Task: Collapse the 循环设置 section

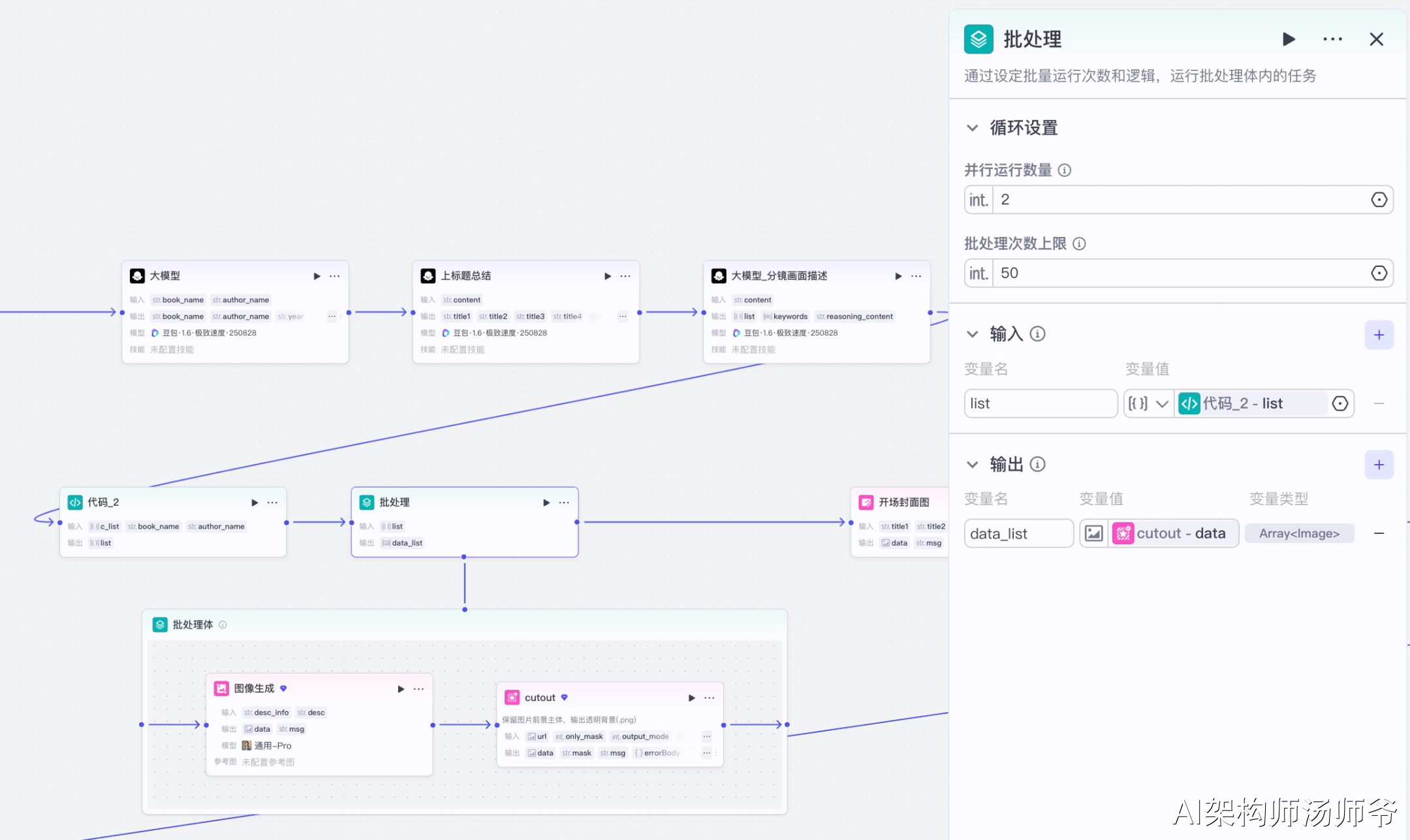Action: tap(973, 128)
